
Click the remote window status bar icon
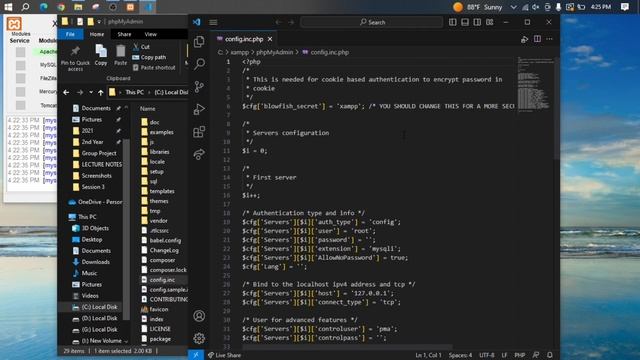click(x=196, y=355)
